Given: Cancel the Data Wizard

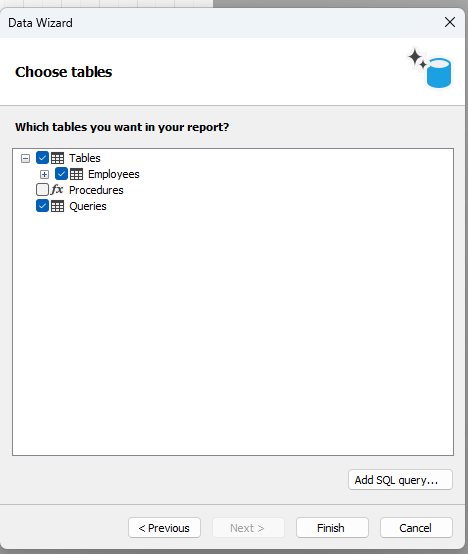Looking at the screenshot, I should tap(416, 528).
